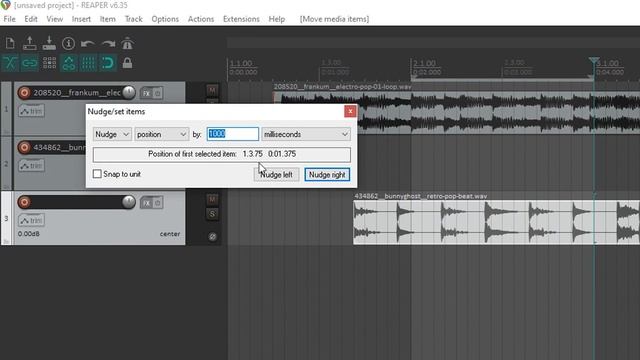Enable Snap to unit checkbox
640x360 pixels.
pos(97,174)
